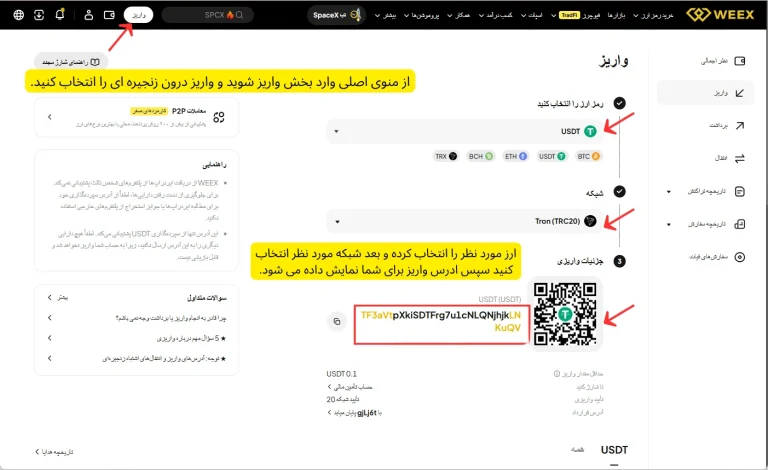Open the فیوچرز TradFi menu
Screen dimensions: 768x470
[576, 15]
